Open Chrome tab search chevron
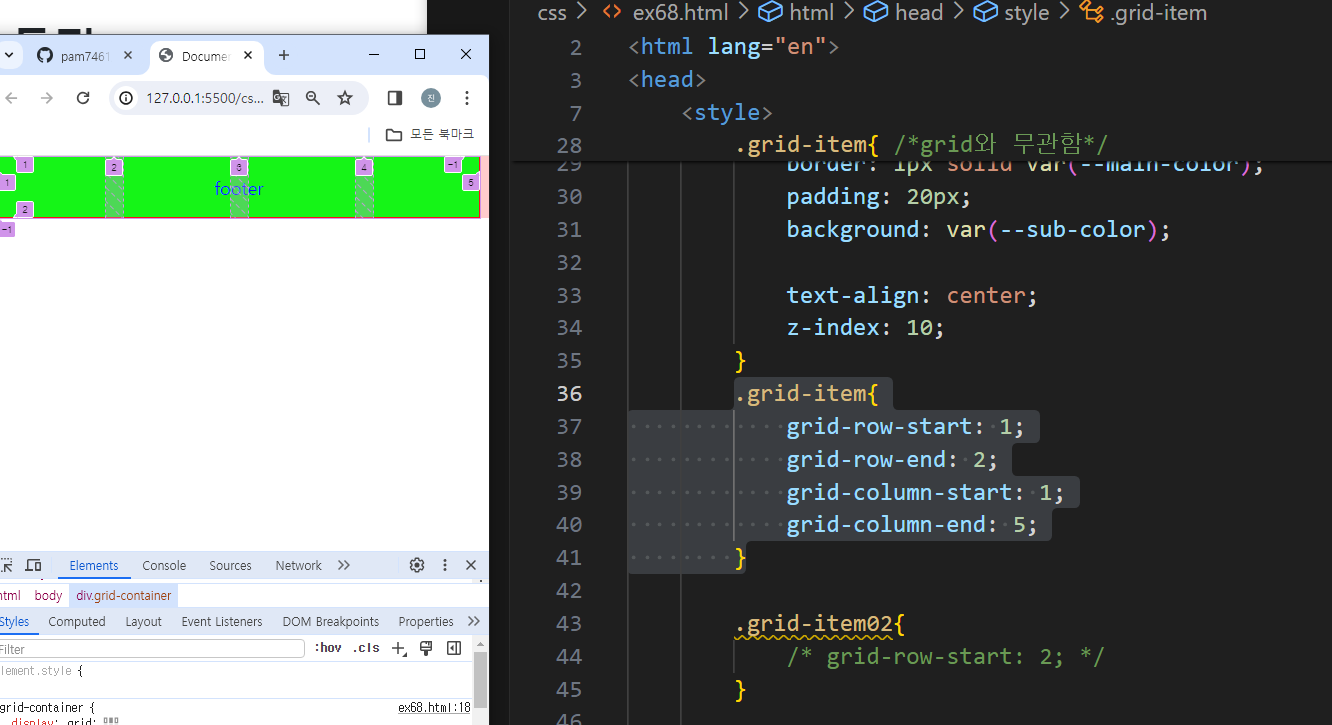This screenshot has height=725, width=1332. pyautogui.click(x=7, y=56)
